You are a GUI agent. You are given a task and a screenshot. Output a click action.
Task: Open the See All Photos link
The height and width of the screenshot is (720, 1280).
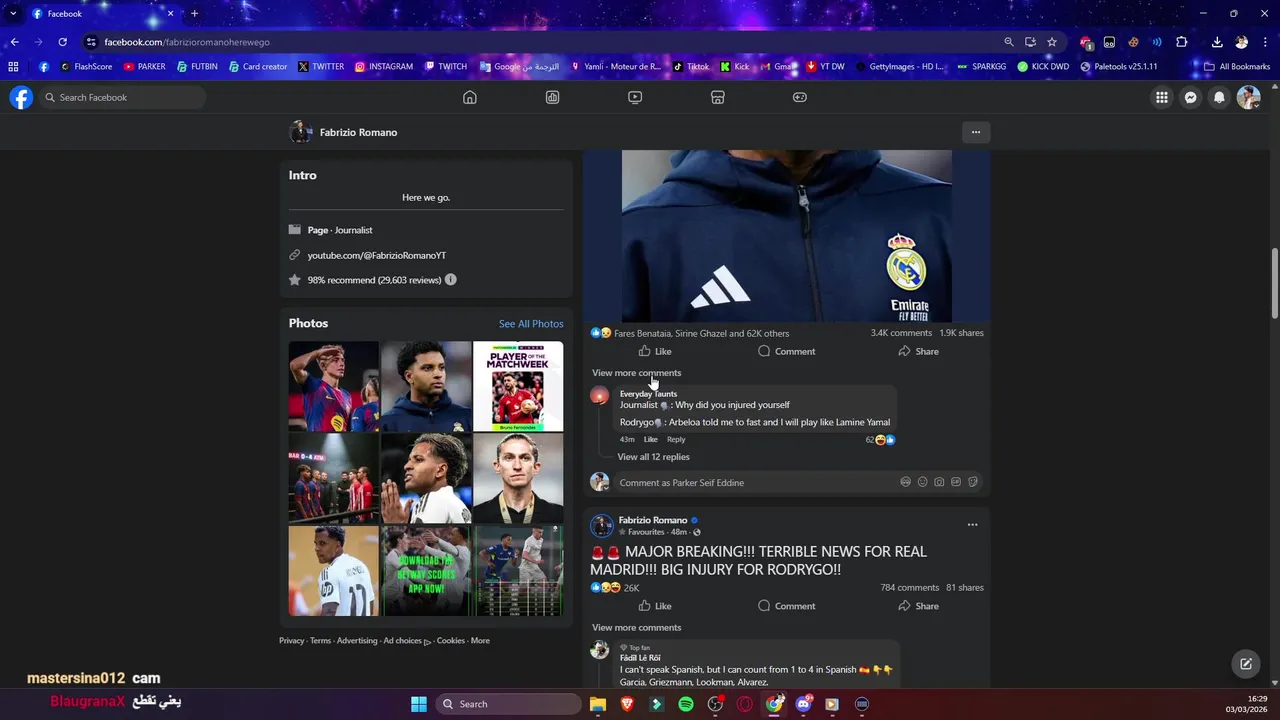(x=531, y=324)
